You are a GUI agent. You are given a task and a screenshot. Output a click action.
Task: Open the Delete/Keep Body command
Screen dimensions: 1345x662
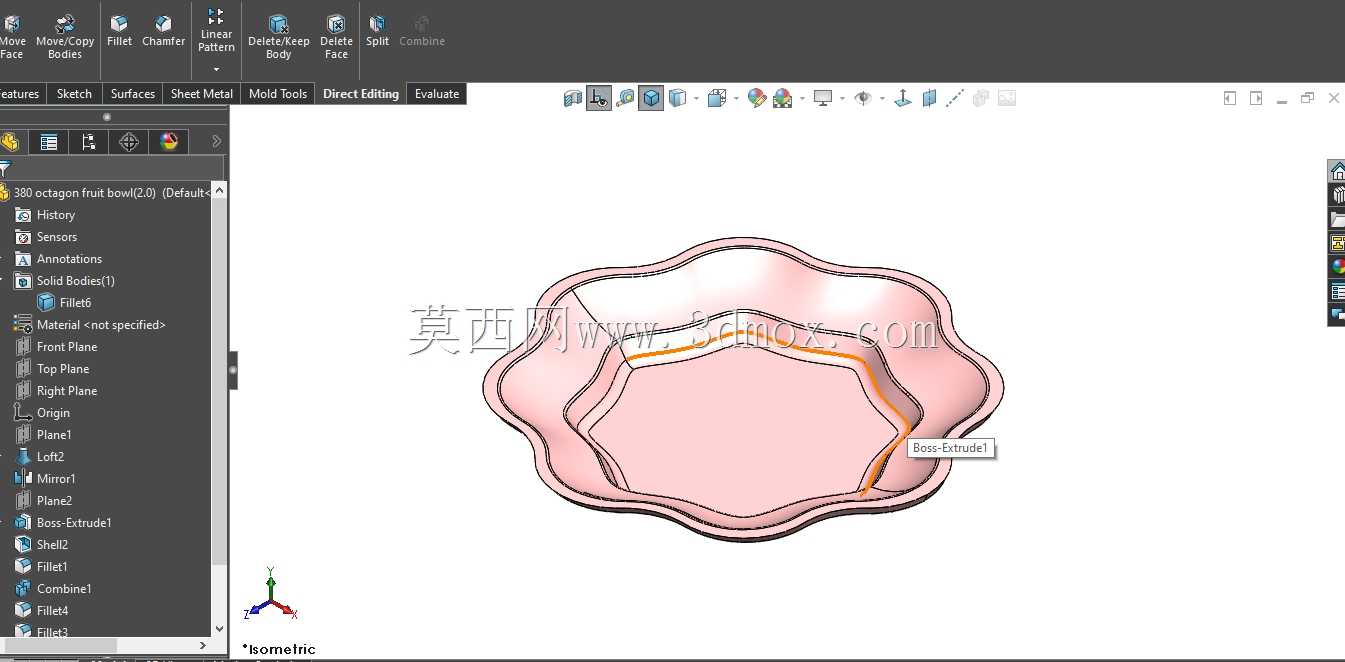click(279, 36)
